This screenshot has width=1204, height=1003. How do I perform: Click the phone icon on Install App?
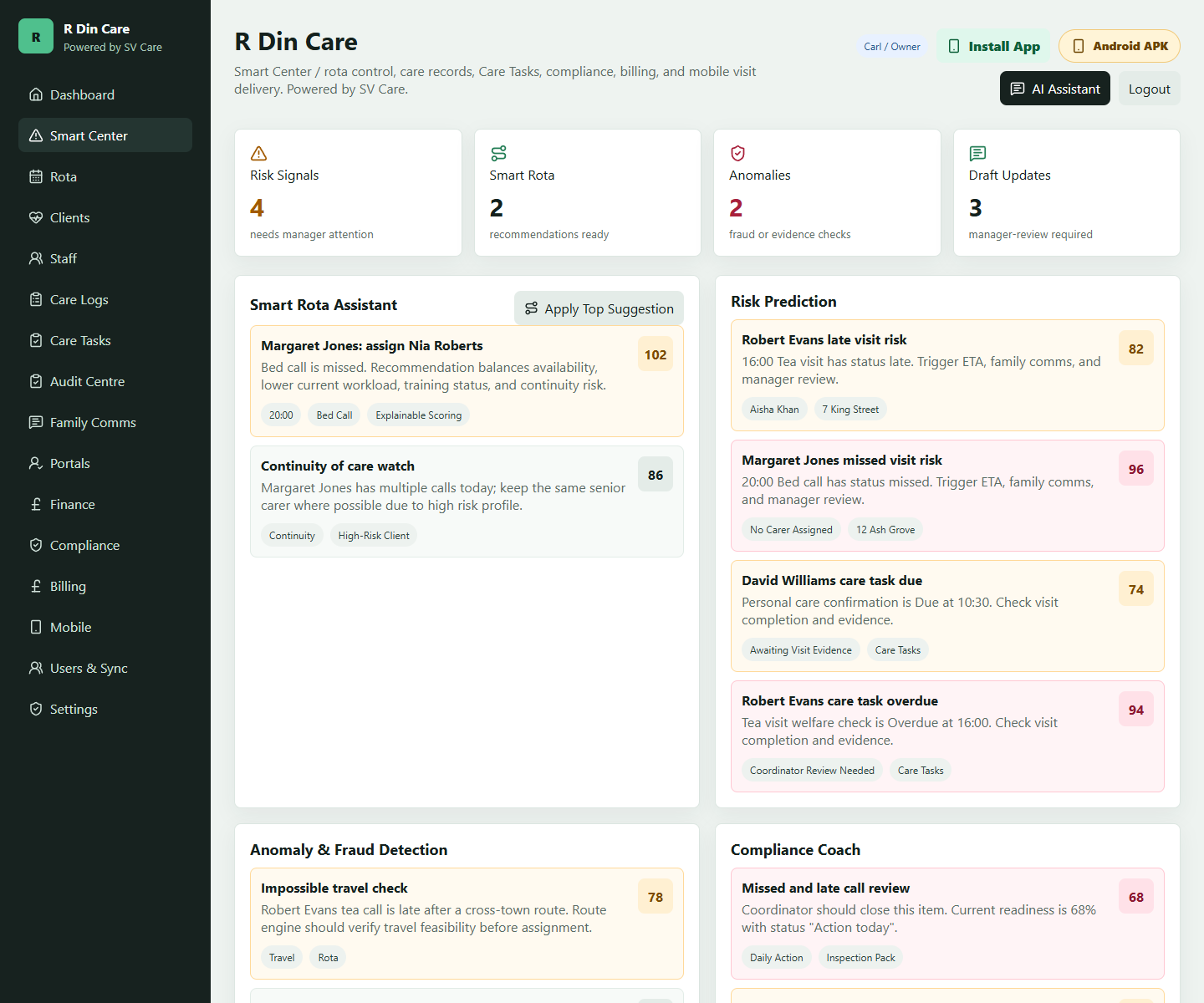point(954,46)
